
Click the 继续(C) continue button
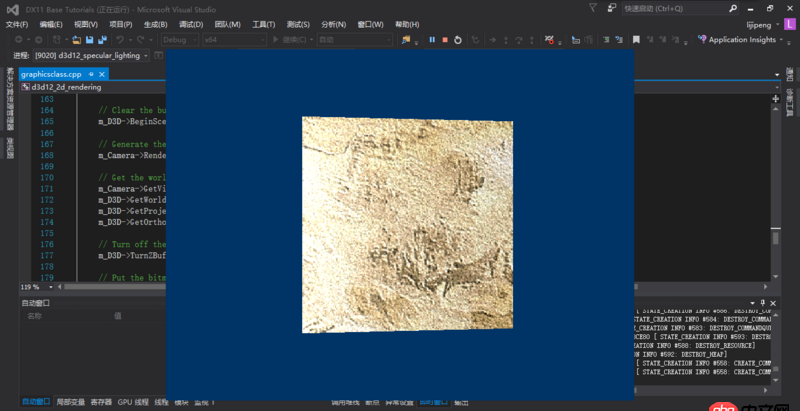290,40
